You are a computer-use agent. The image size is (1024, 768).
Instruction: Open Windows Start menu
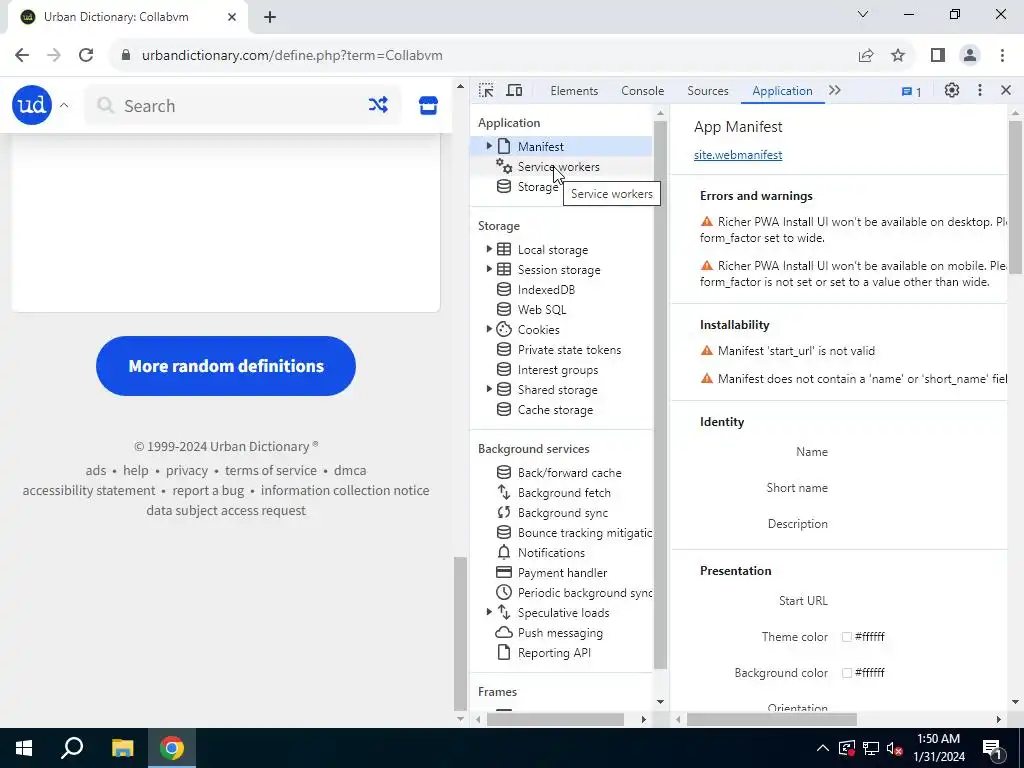24,748
